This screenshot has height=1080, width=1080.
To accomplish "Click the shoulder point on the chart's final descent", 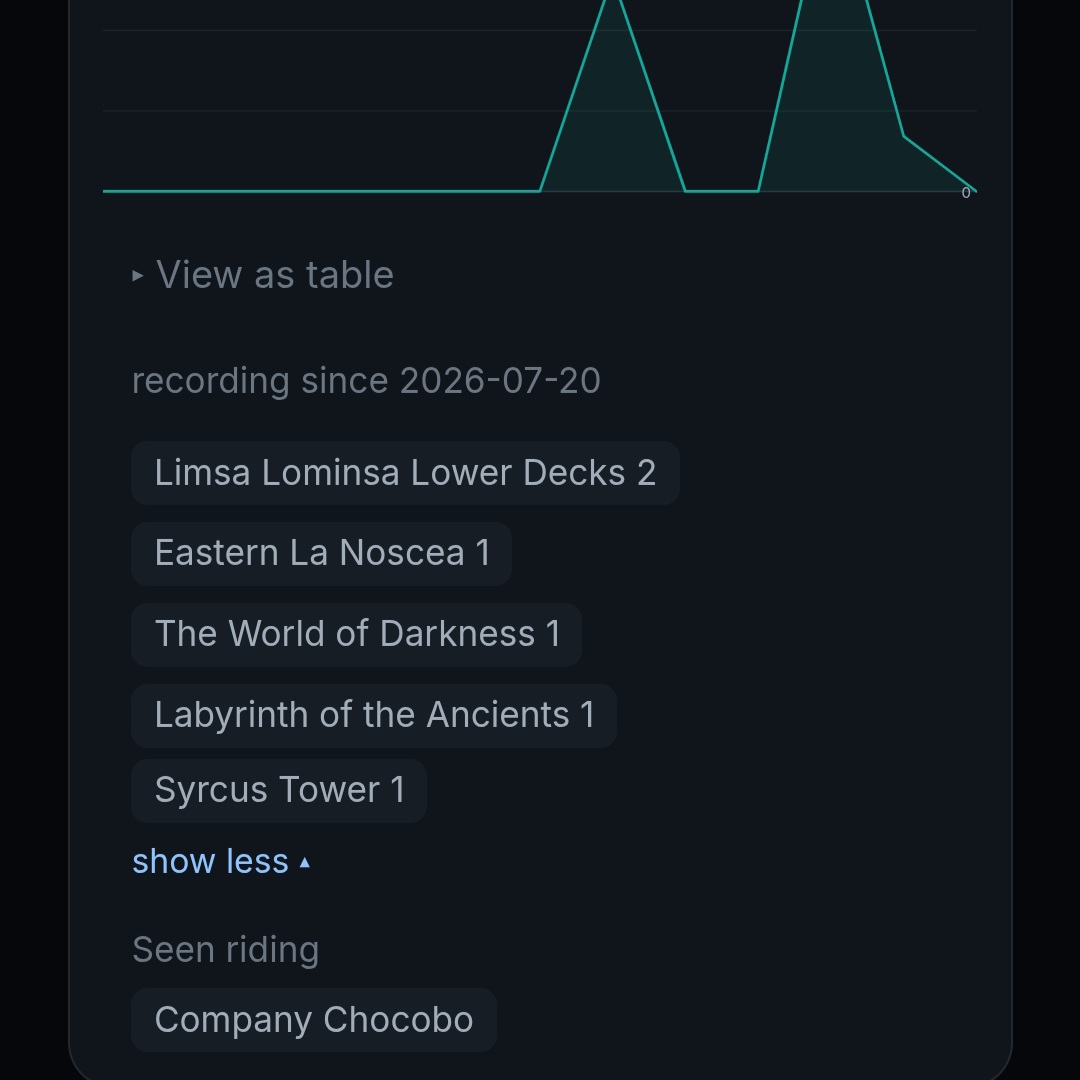I will tap(904, 136).
